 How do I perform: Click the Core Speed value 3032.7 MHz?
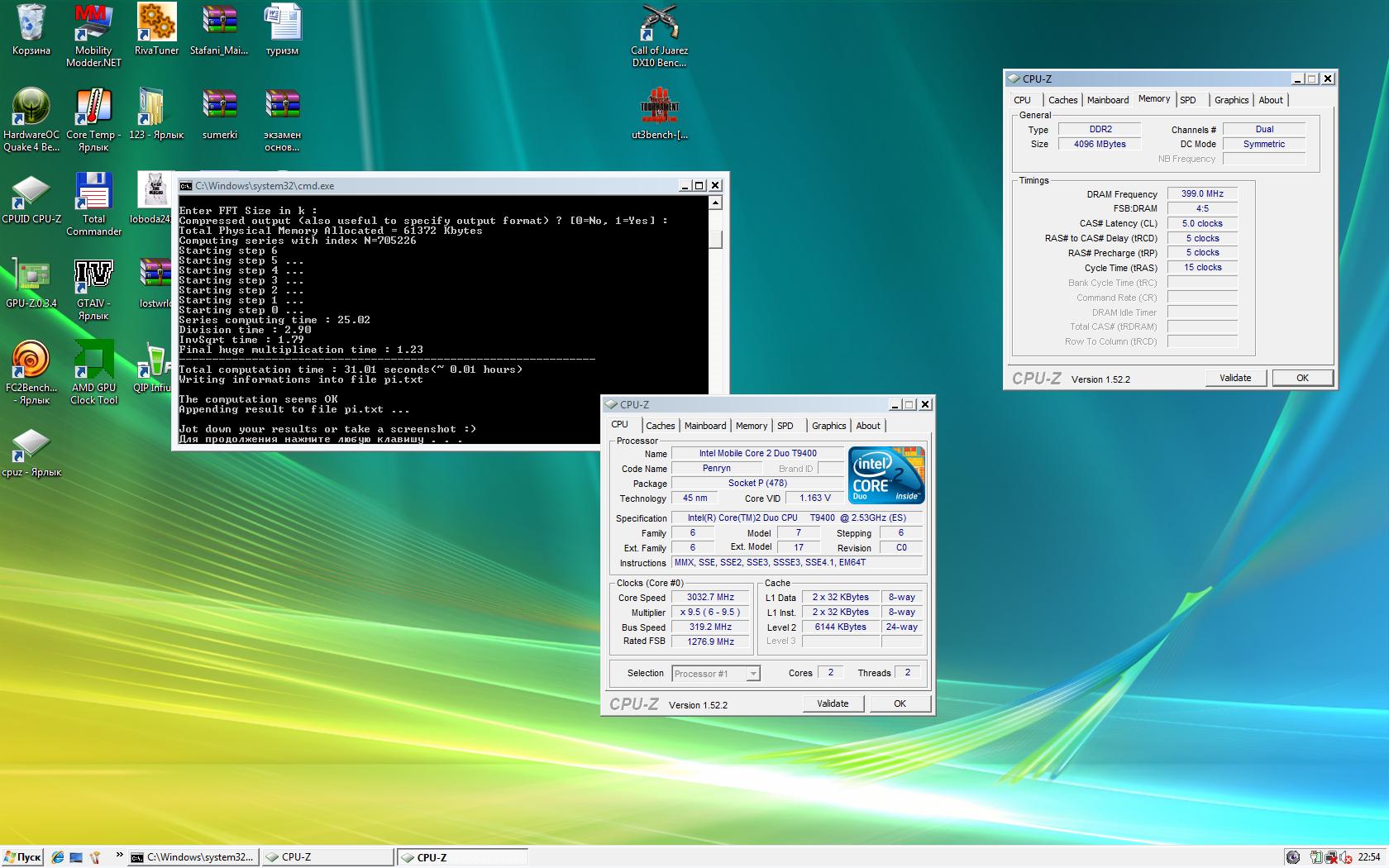tap(710, 597)
